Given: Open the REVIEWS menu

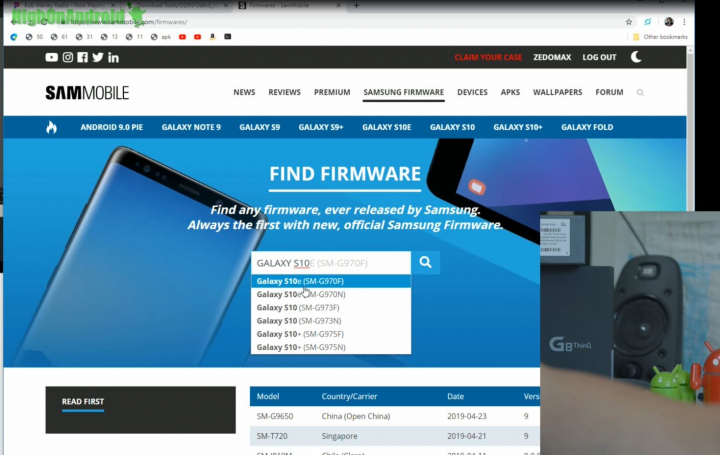Looking at the screenshot, I should tap(284, 92).
